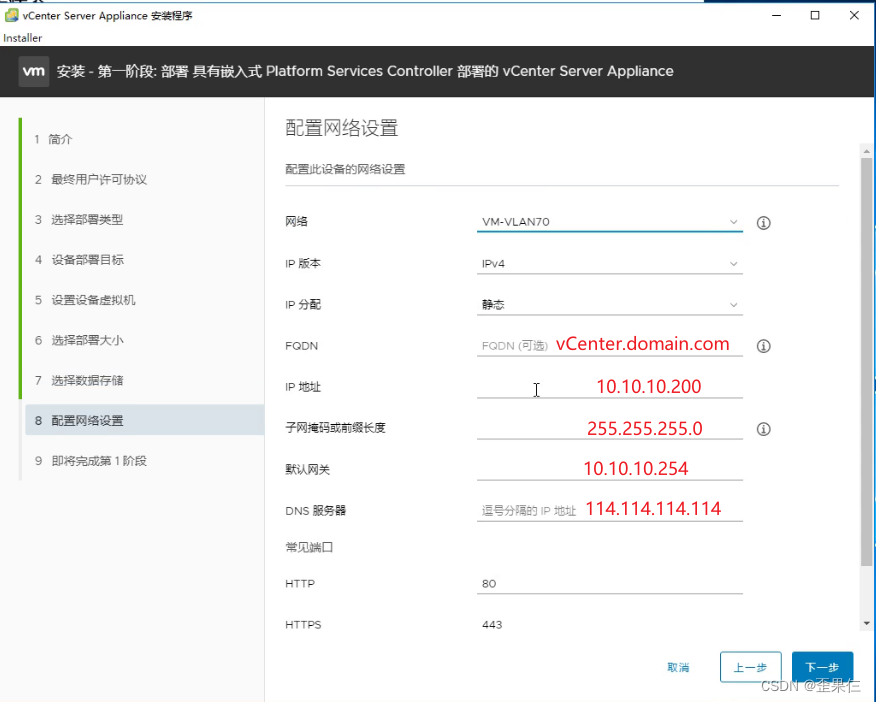
Task: Click the IP 地址 input field
Action: tap(610, 387)
